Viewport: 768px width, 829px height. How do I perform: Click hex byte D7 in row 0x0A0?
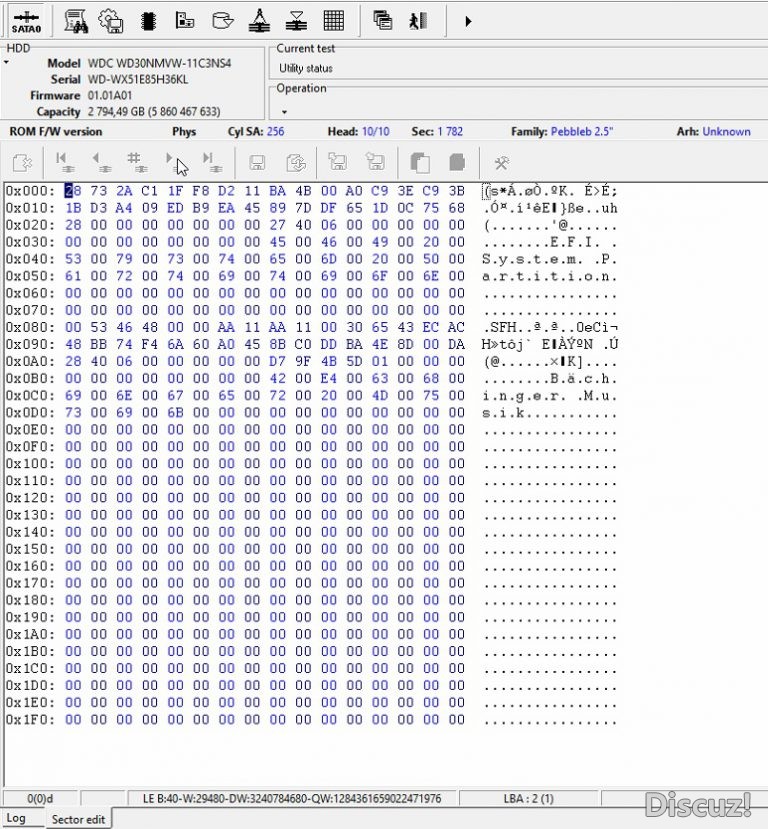click(277, 362)
